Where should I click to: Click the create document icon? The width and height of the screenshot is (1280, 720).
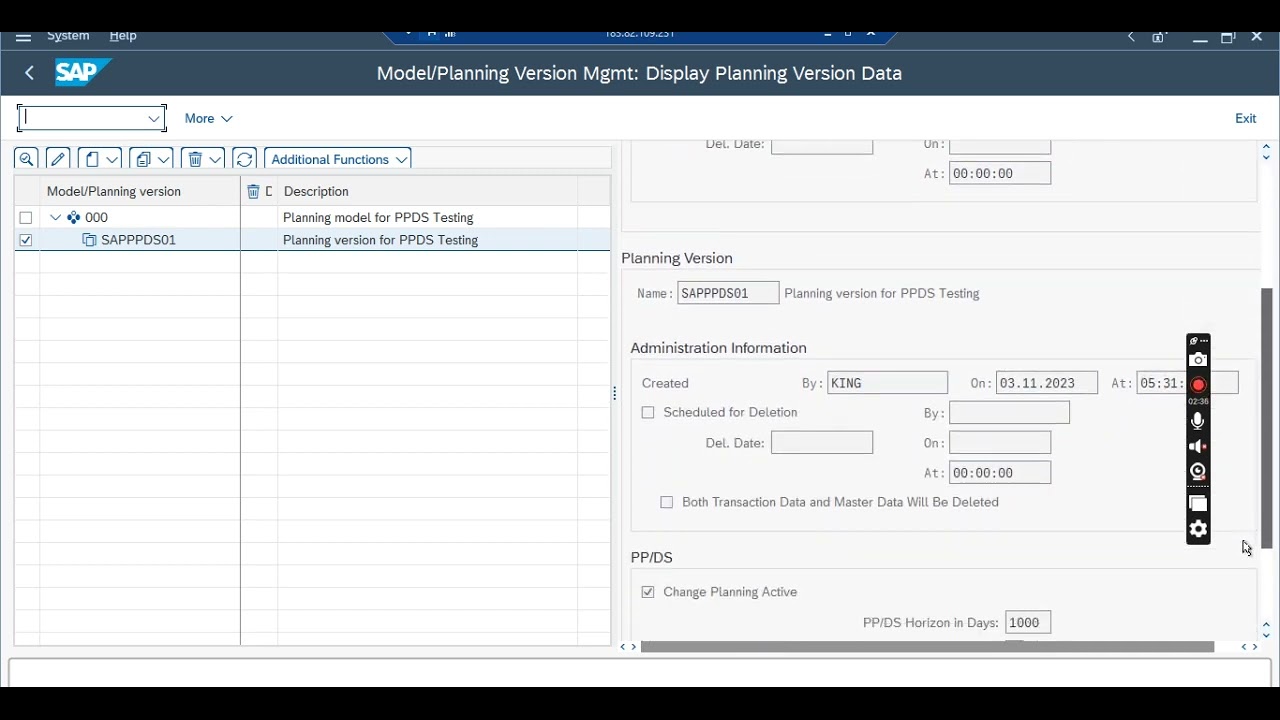pos(92,159)
